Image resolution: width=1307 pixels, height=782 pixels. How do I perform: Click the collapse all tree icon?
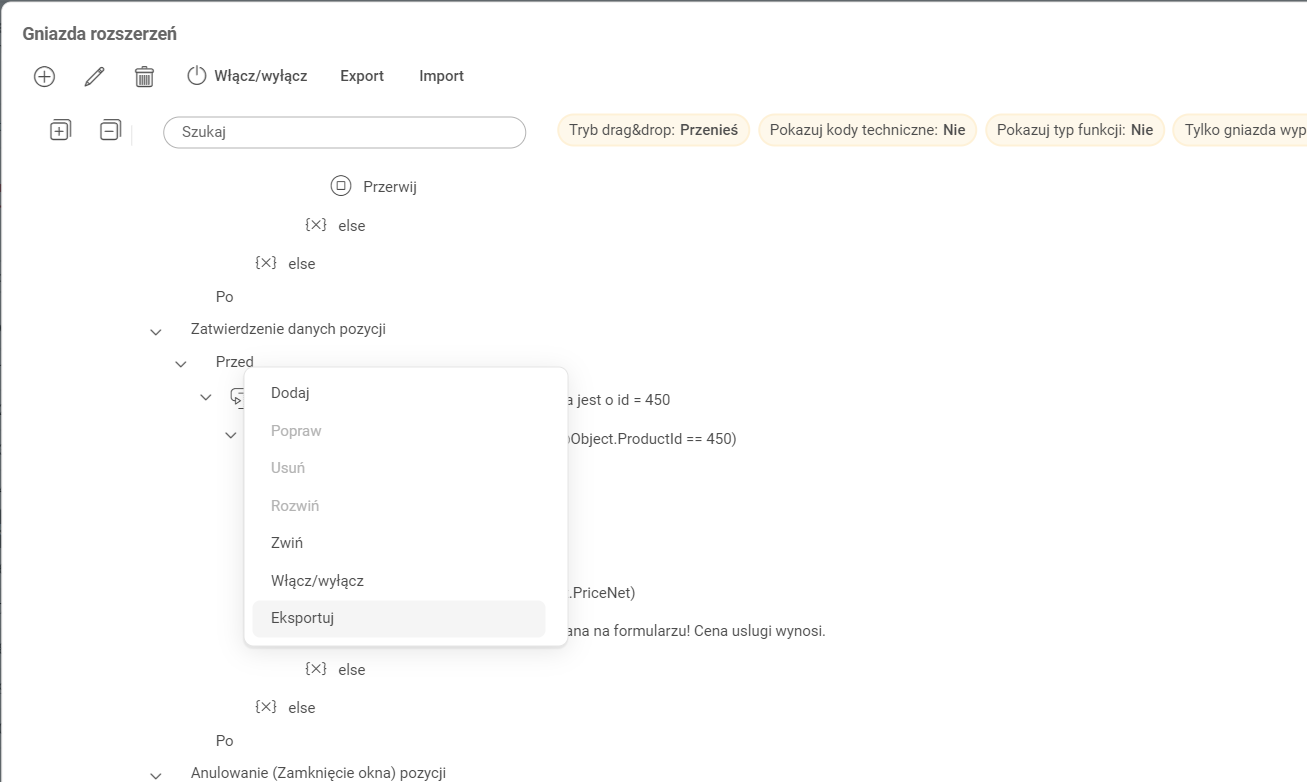pos(110,130)
